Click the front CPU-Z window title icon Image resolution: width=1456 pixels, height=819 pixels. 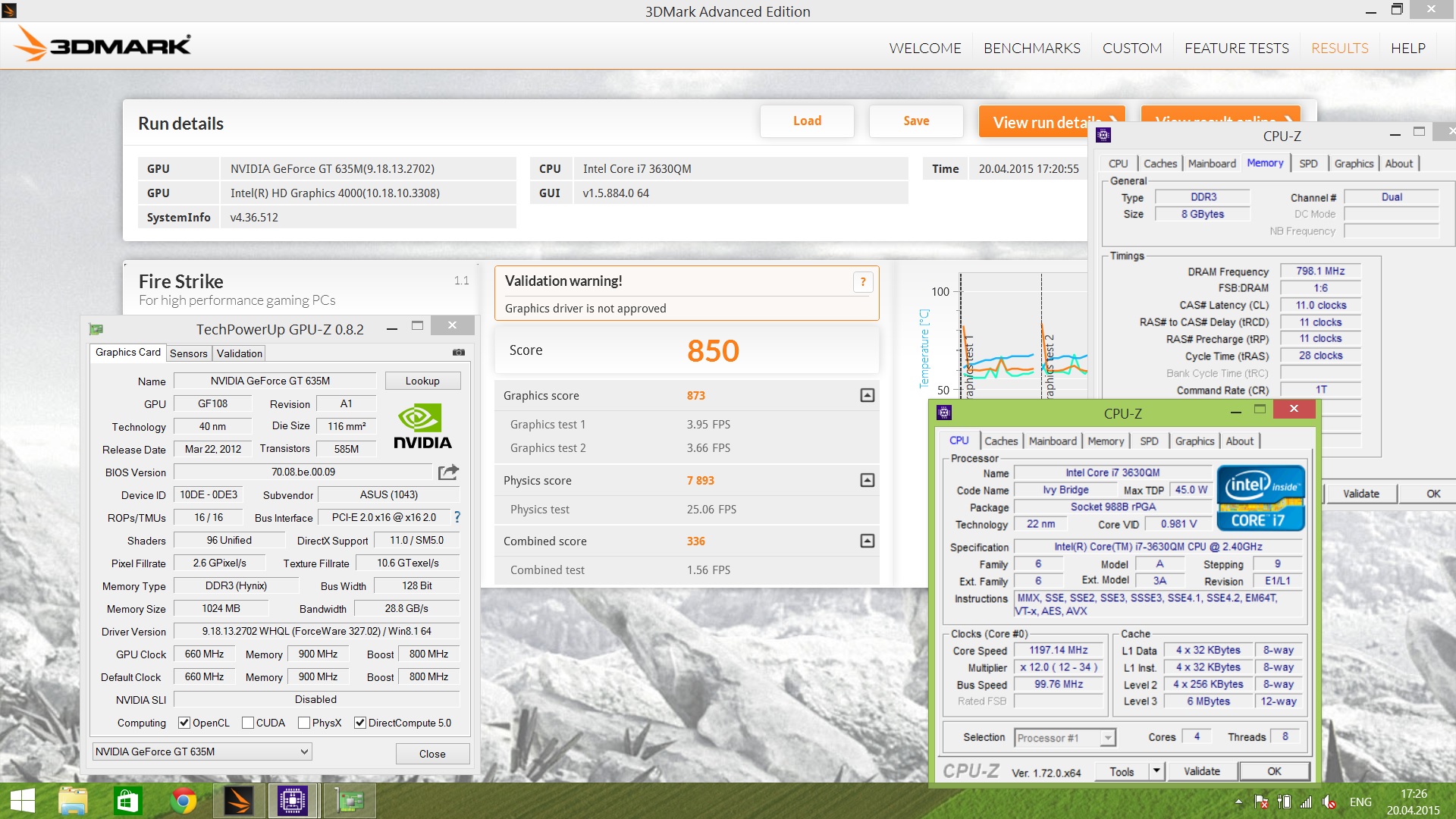[x=944, y=413]
